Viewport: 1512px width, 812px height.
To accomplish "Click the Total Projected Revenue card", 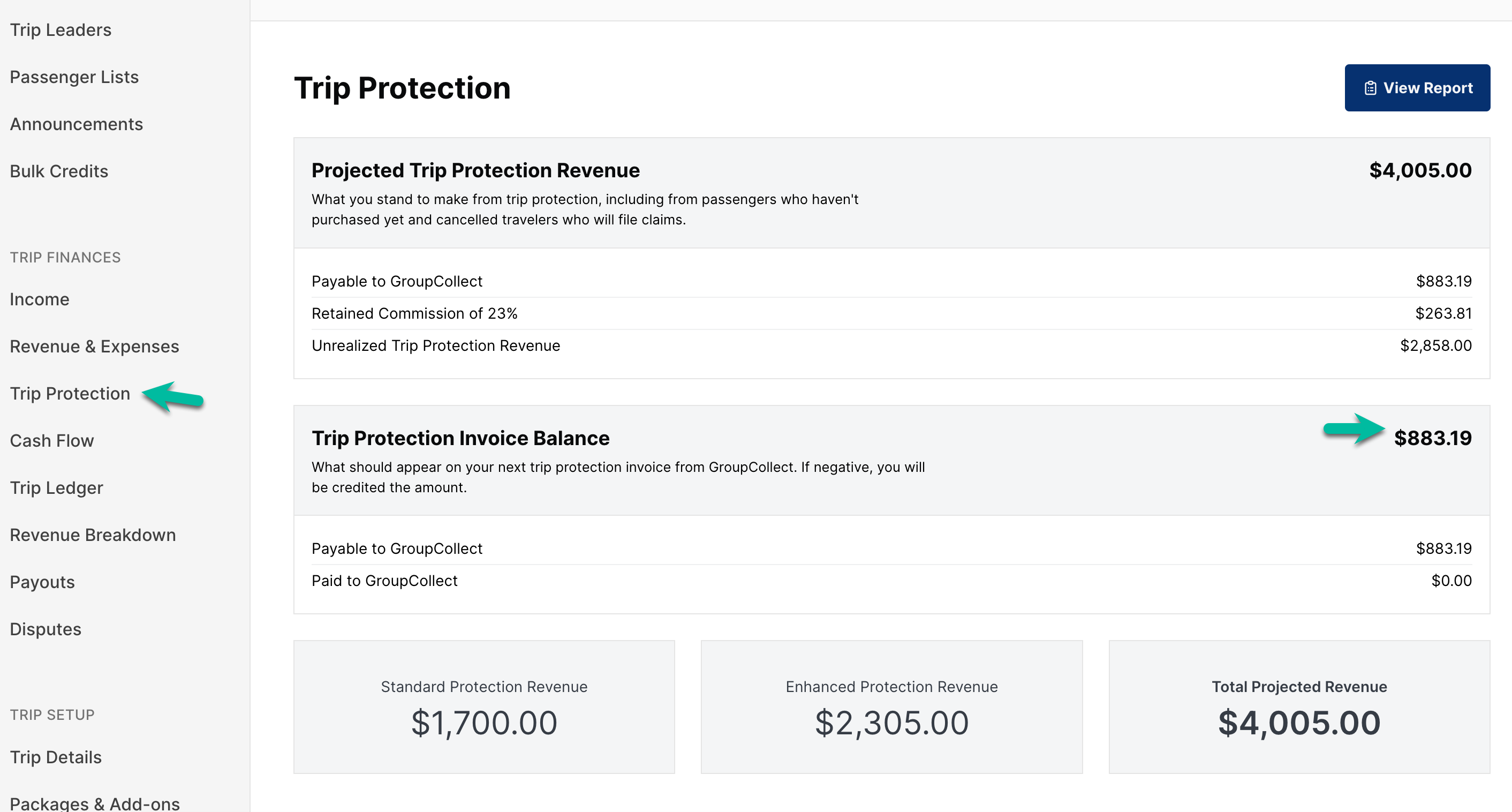I will (x=1299, y=707).
